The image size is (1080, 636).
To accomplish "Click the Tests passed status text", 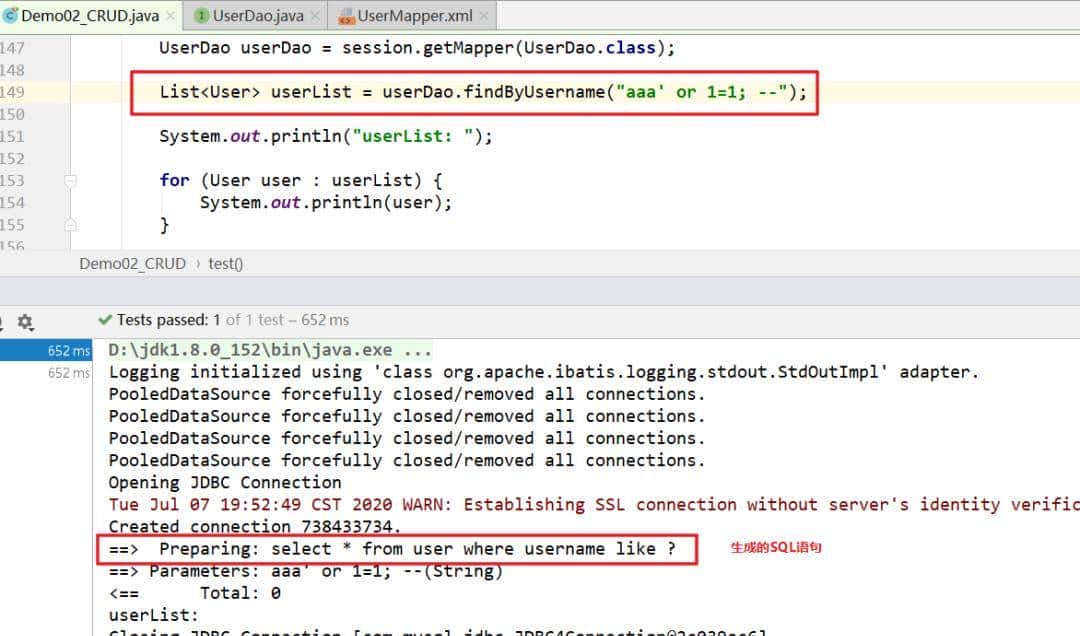I will 233,320.
